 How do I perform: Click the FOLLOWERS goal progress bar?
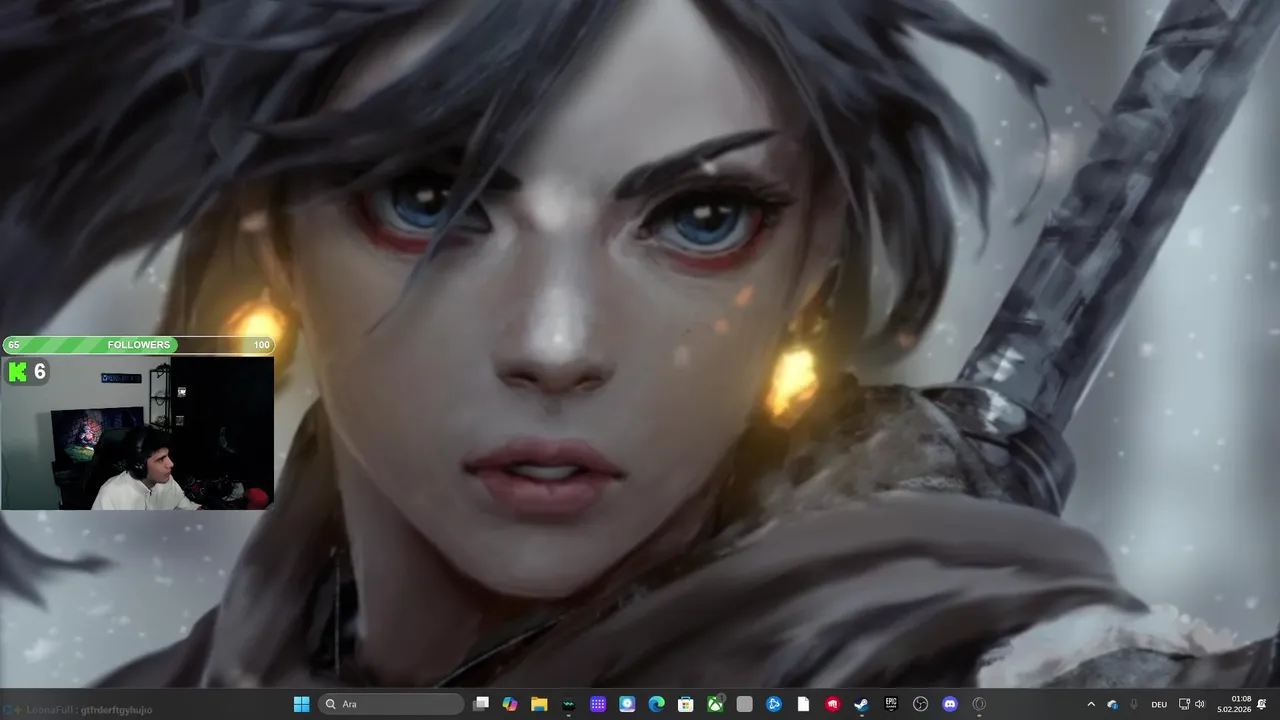coord(138,345)
